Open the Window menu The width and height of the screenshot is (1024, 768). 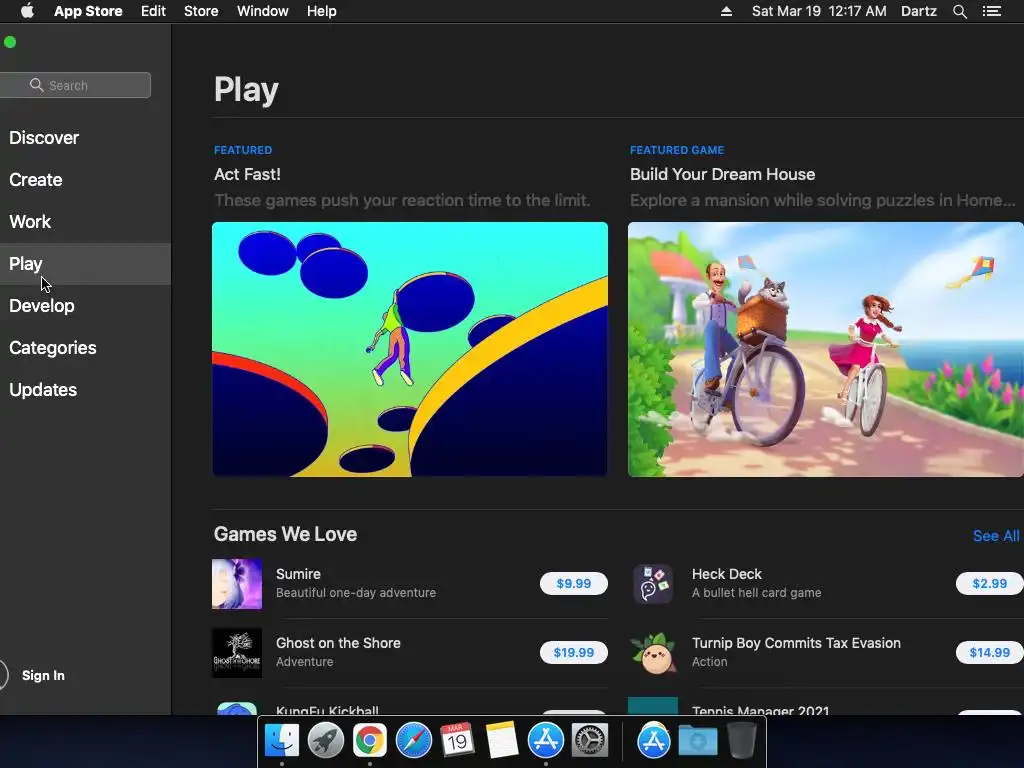[263, 11]
